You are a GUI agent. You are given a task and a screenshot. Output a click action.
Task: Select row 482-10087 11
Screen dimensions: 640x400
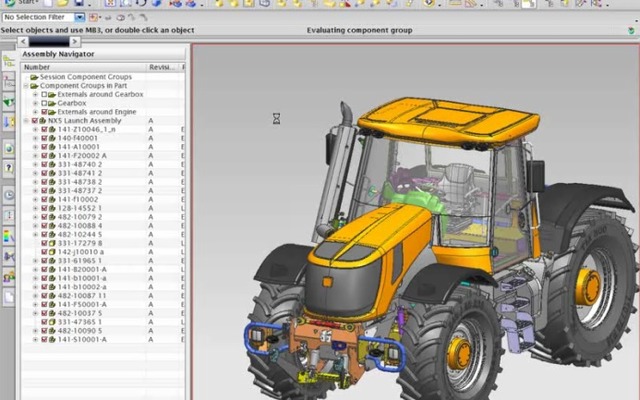point(103,296)
